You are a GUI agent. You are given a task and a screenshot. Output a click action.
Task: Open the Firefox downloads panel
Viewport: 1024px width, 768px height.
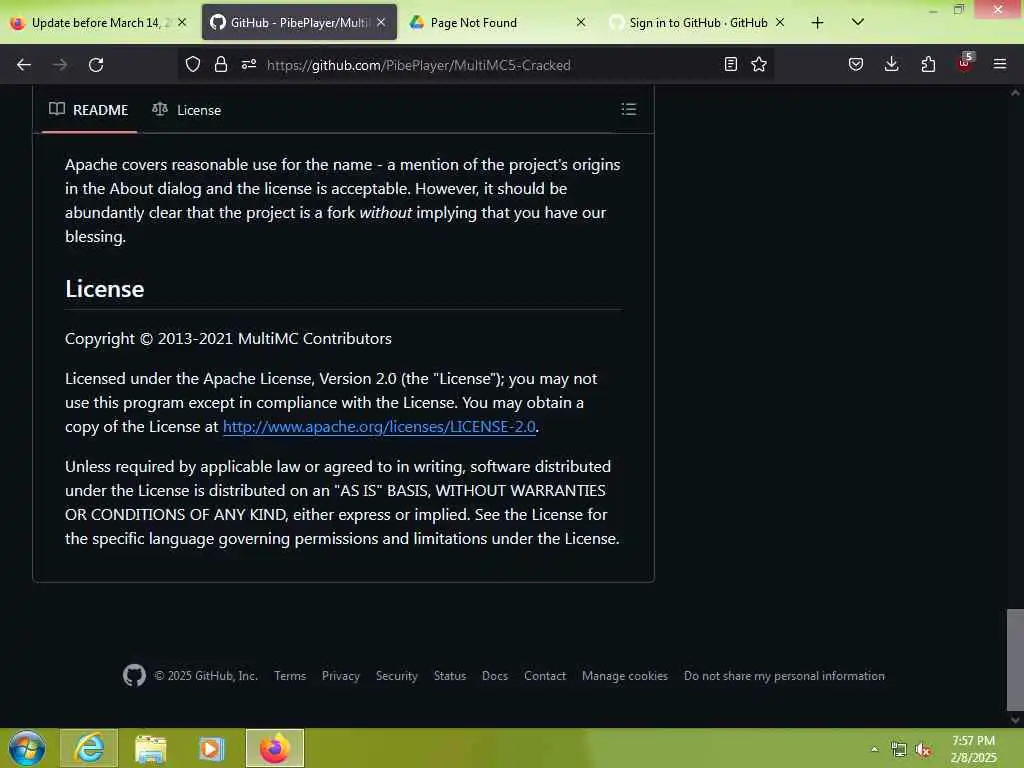point(891,64)
